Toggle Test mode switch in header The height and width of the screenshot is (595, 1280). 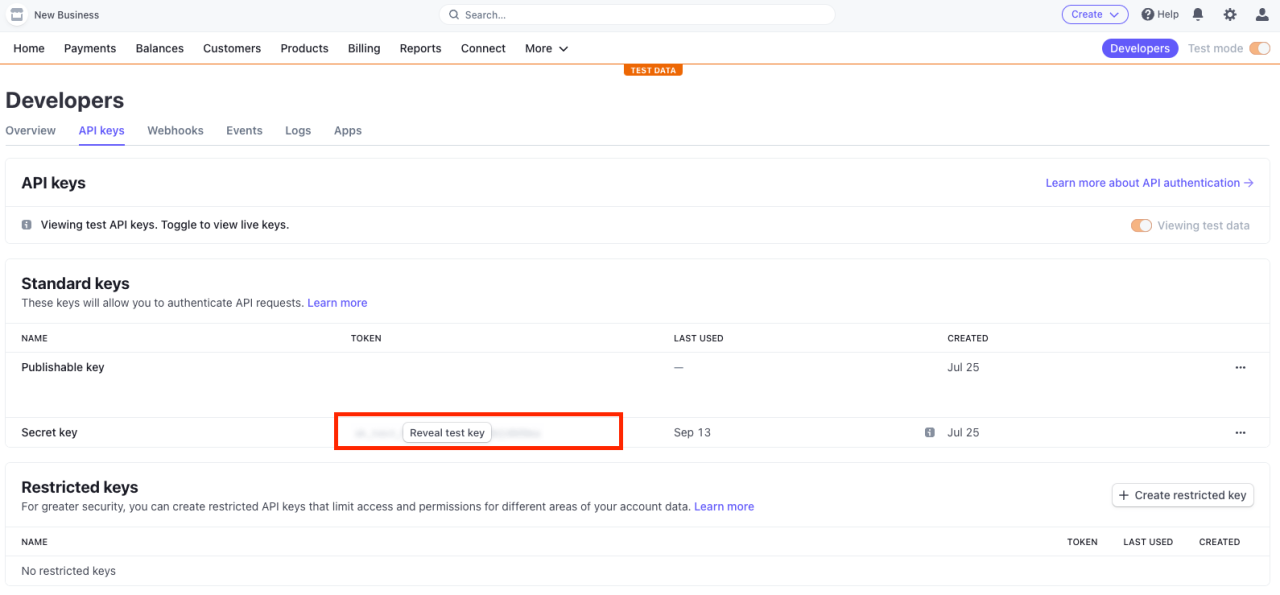click(x=1260, y=48)
